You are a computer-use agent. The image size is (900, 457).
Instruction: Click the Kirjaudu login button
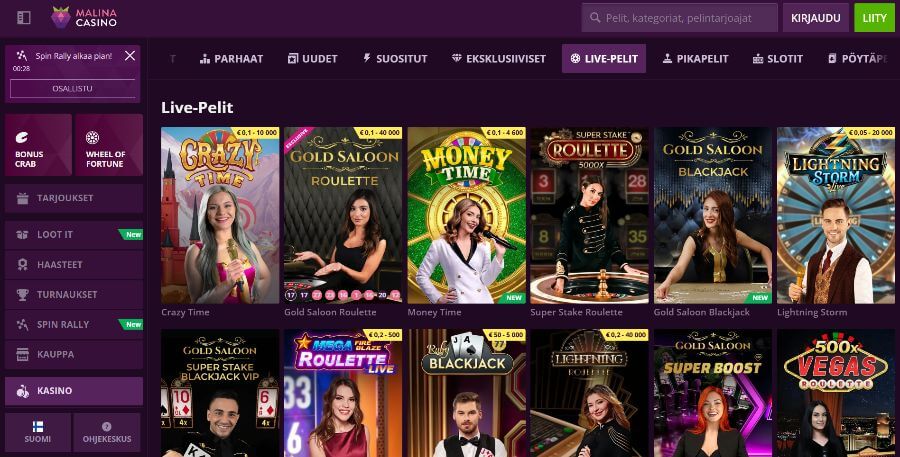click(816, 18)
